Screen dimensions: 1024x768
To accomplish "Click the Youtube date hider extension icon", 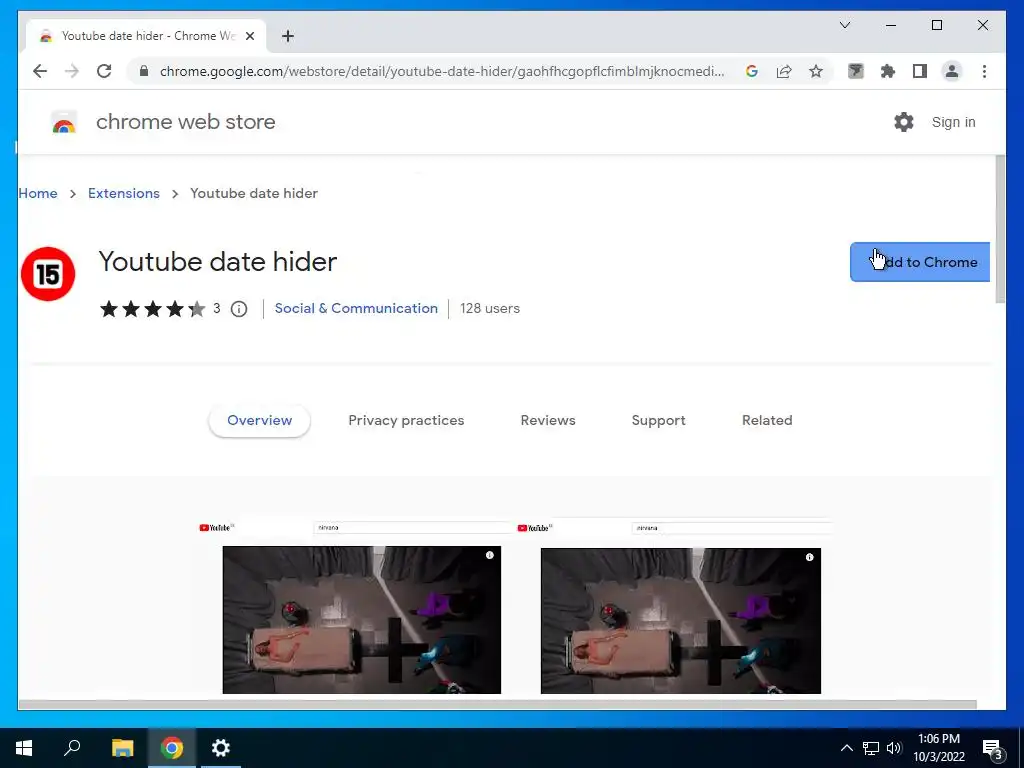I will click(48, 274).
